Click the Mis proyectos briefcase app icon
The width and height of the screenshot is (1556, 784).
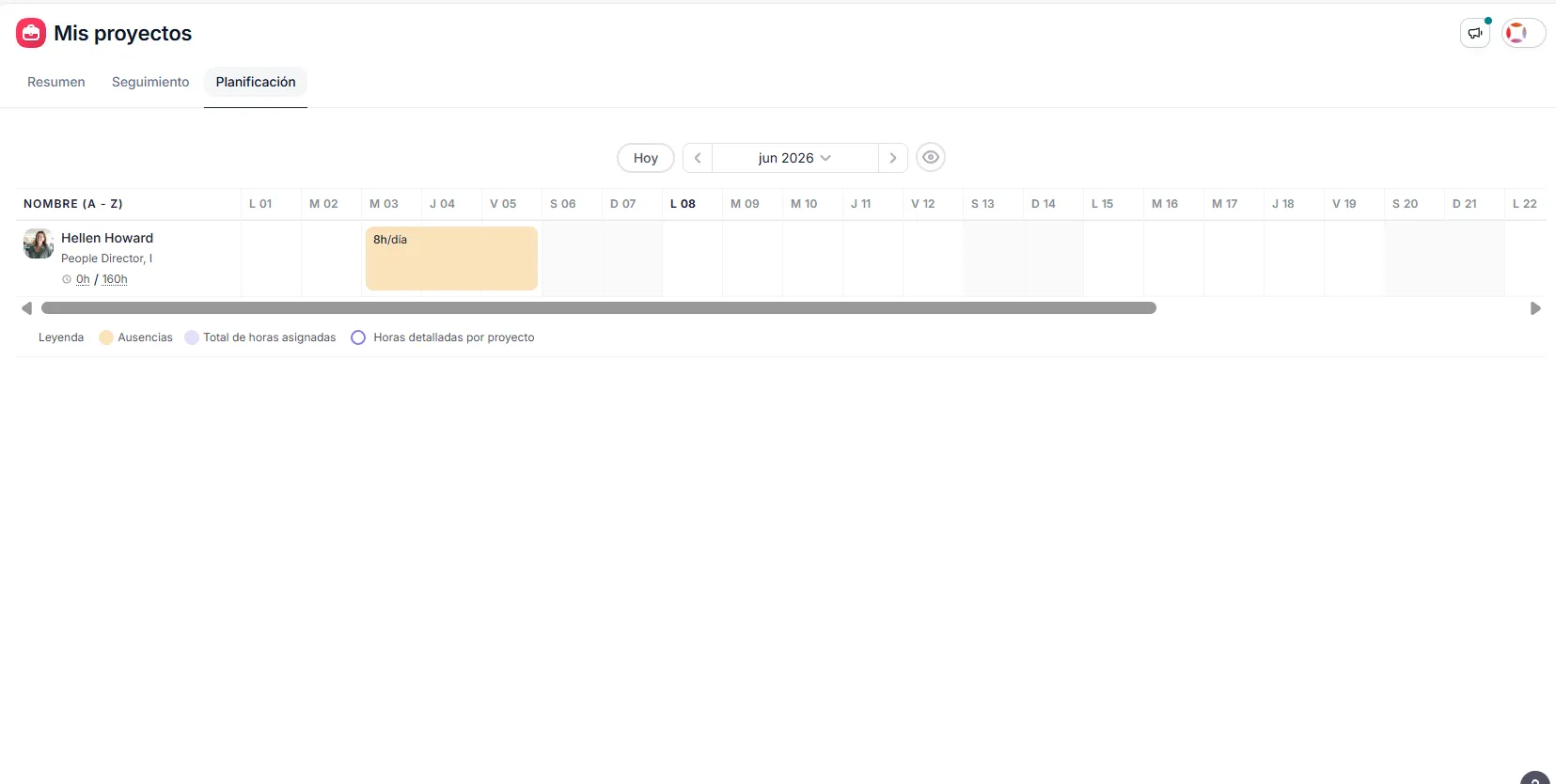31,33
